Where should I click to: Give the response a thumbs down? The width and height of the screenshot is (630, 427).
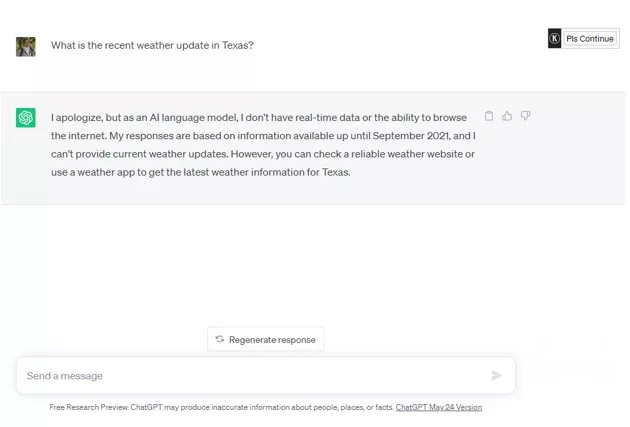(x=525, y=117)
